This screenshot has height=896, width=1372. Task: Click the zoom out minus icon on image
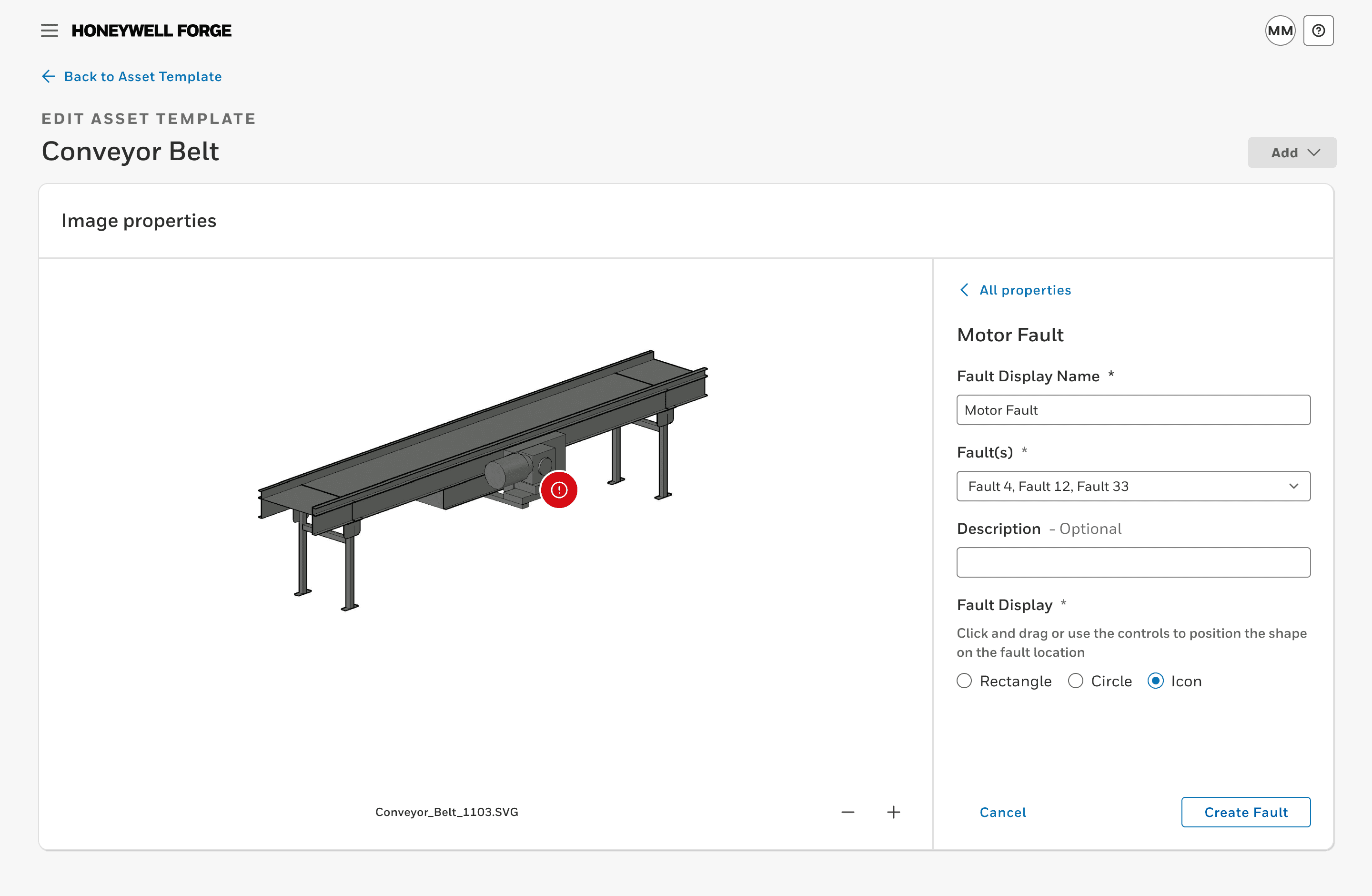point(848,811)
